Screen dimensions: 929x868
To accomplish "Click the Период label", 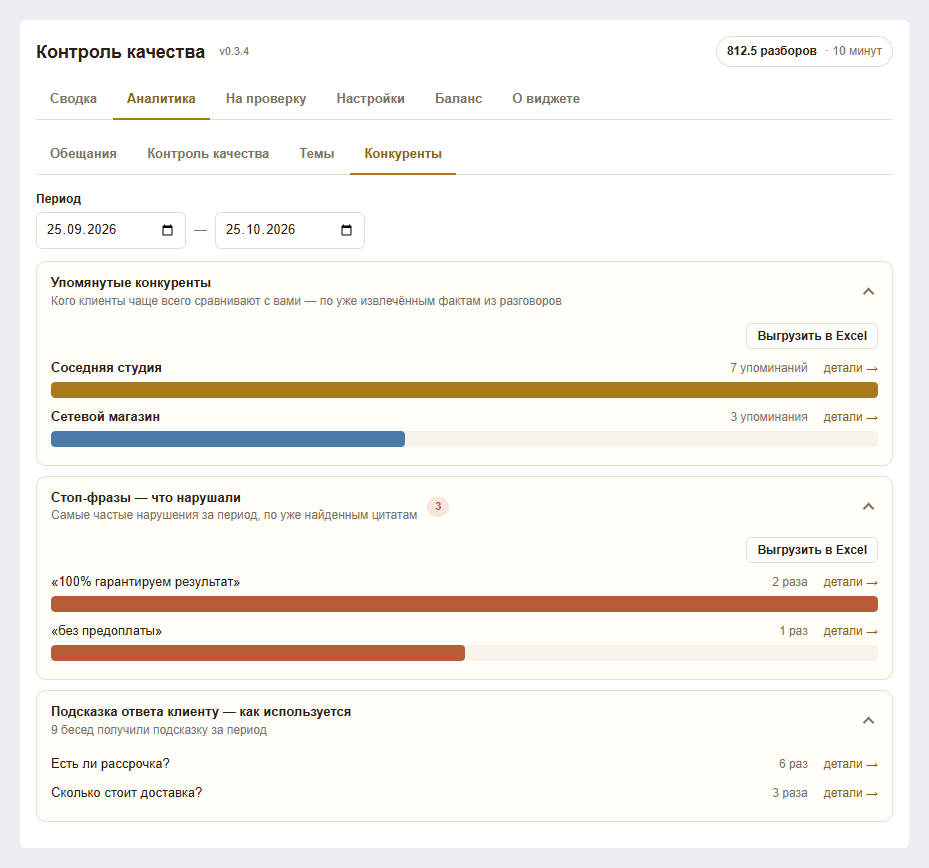I will coord(59,198).
